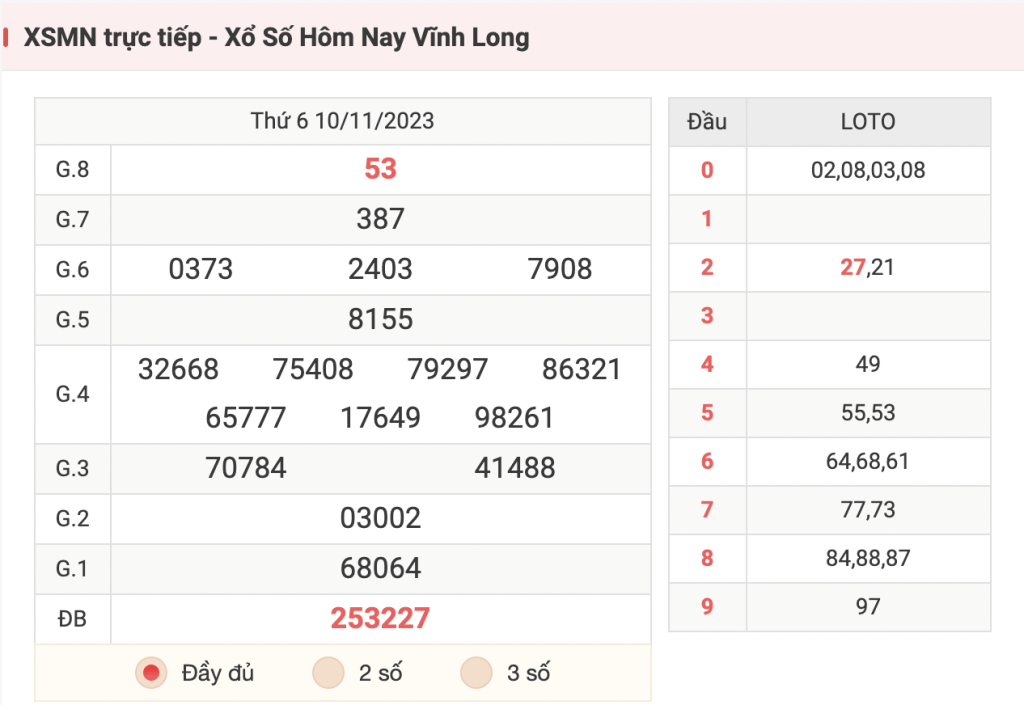Click the G.6 number 0373
Screen dimensions: 1024x705
[200, 269]
